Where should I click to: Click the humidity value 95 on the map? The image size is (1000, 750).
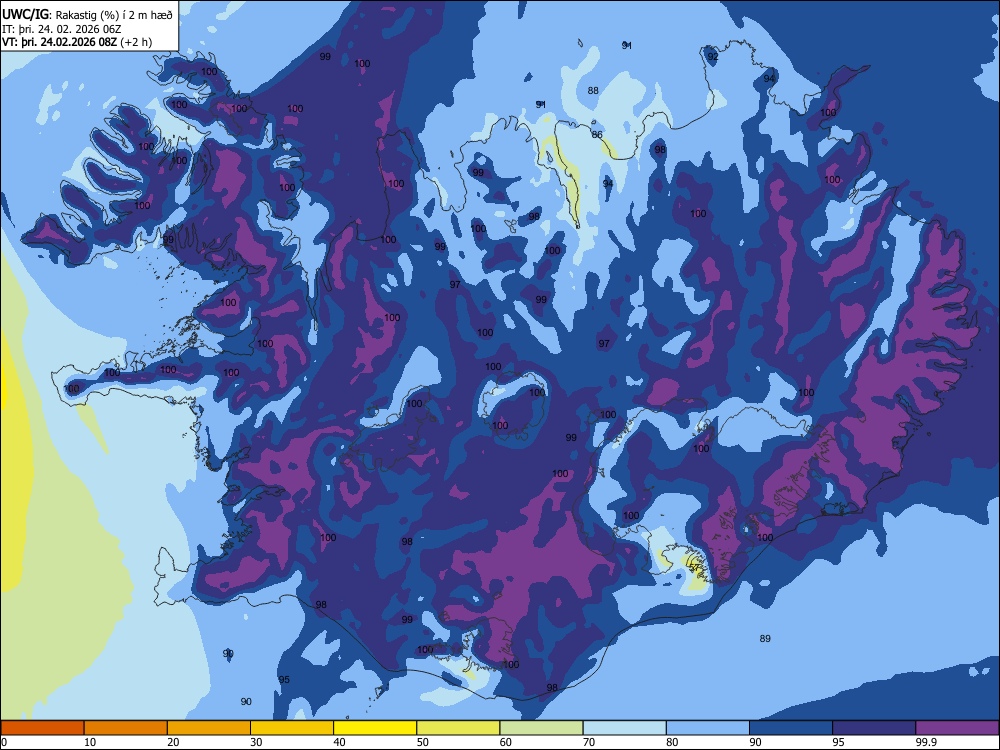tap(284, 679)
